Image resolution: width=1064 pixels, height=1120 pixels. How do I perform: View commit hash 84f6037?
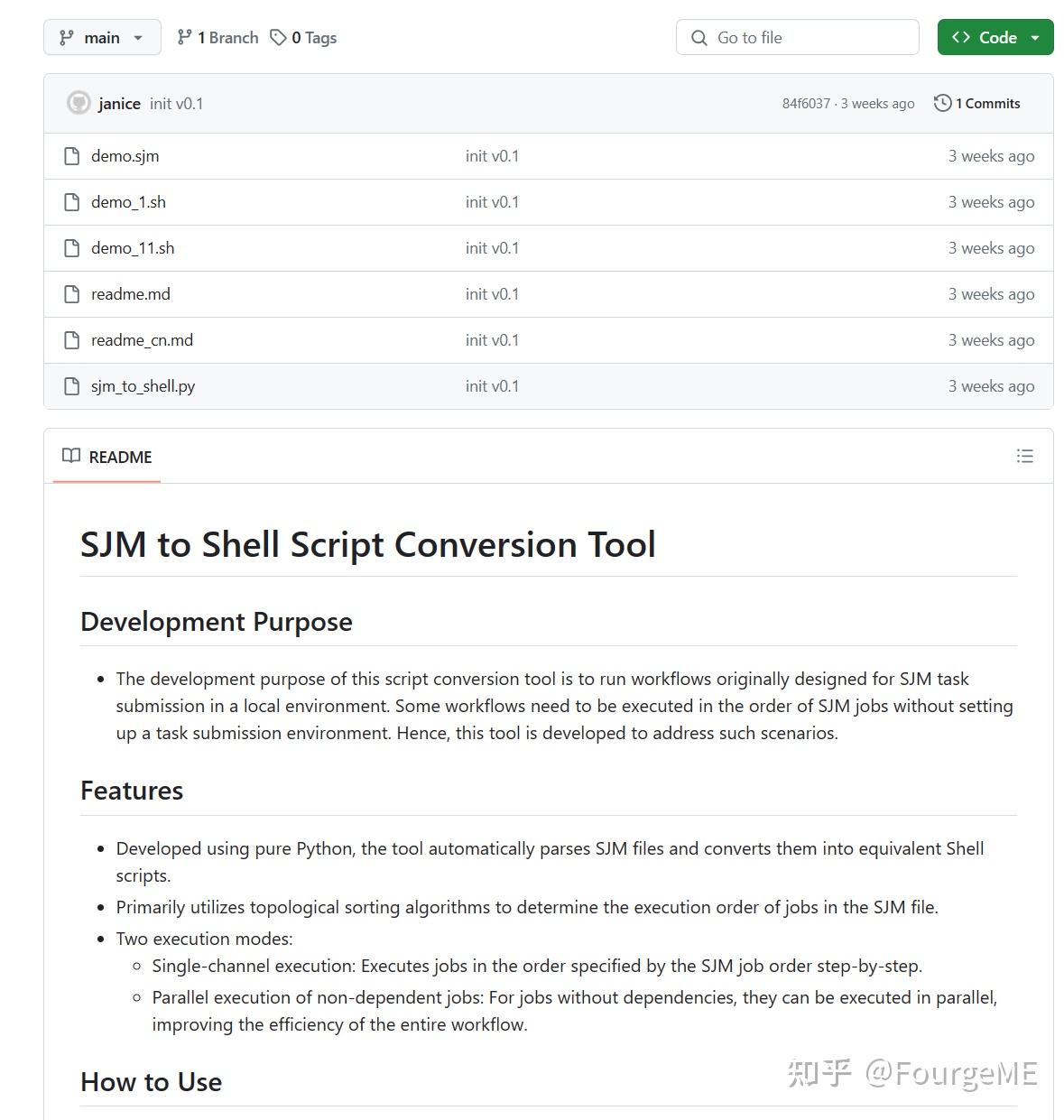pyautogui.click(x=806, y=104)
